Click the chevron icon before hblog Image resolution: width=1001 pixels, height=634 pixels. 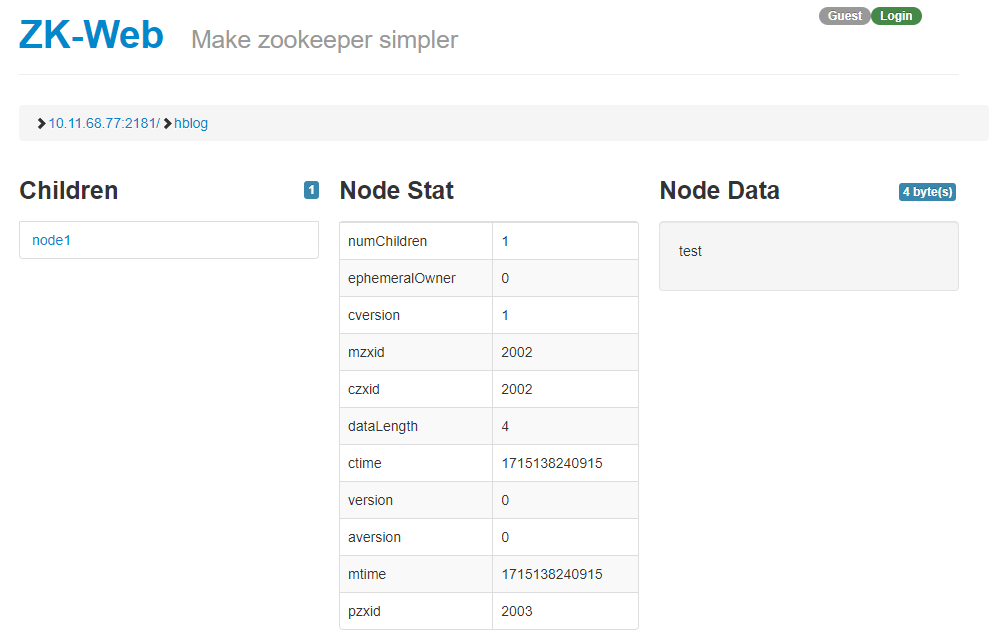click(167, 123)
